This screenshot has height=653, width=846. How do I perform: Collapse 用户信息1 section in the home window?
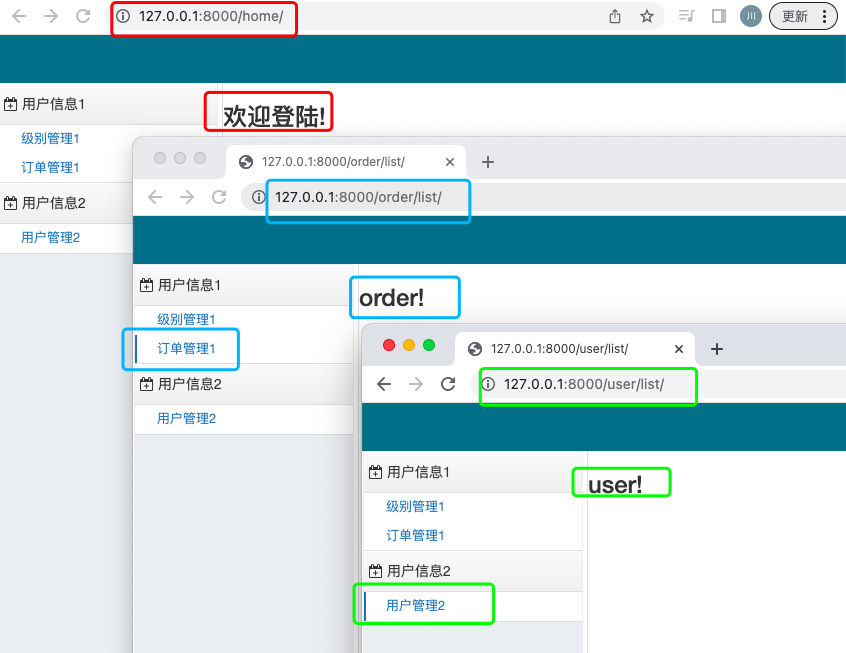pyautogui.click(x=54, y=104)
